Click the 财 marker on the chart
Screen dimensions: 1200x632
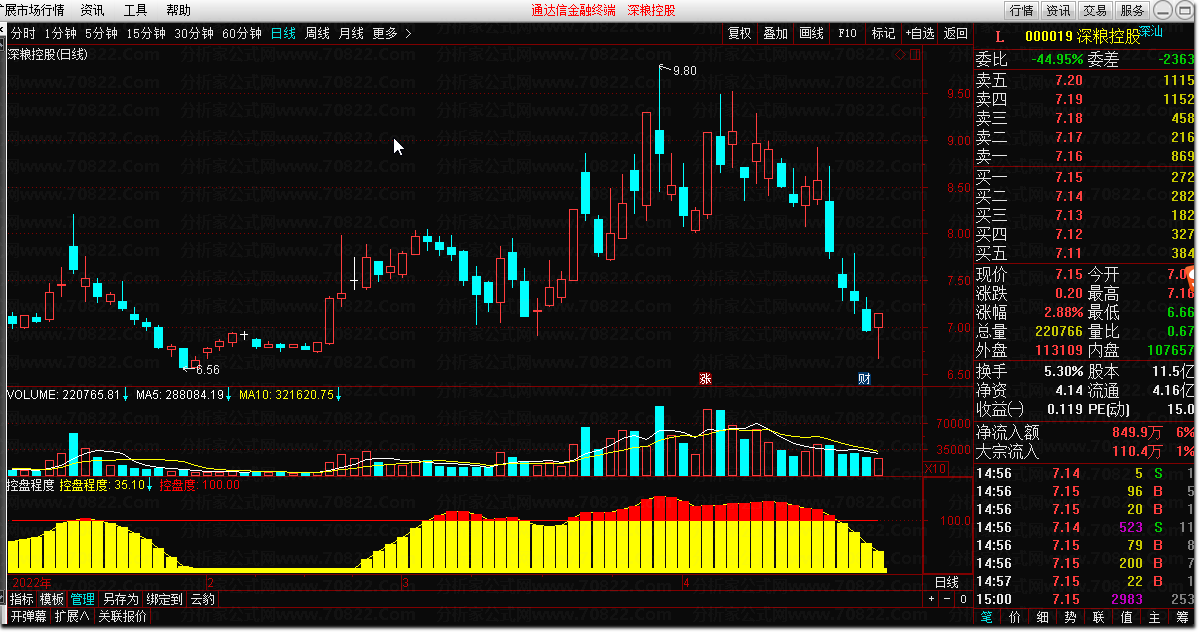coord(864,378)
